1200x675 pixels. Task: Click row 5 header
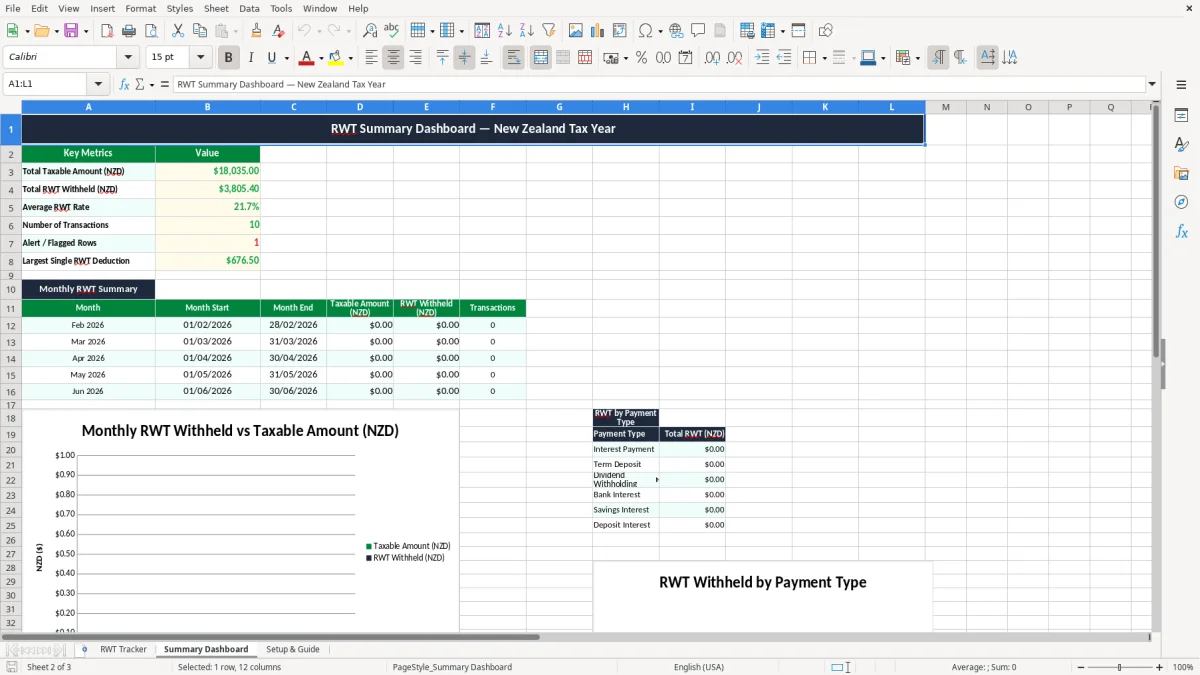tap(11, 207)
